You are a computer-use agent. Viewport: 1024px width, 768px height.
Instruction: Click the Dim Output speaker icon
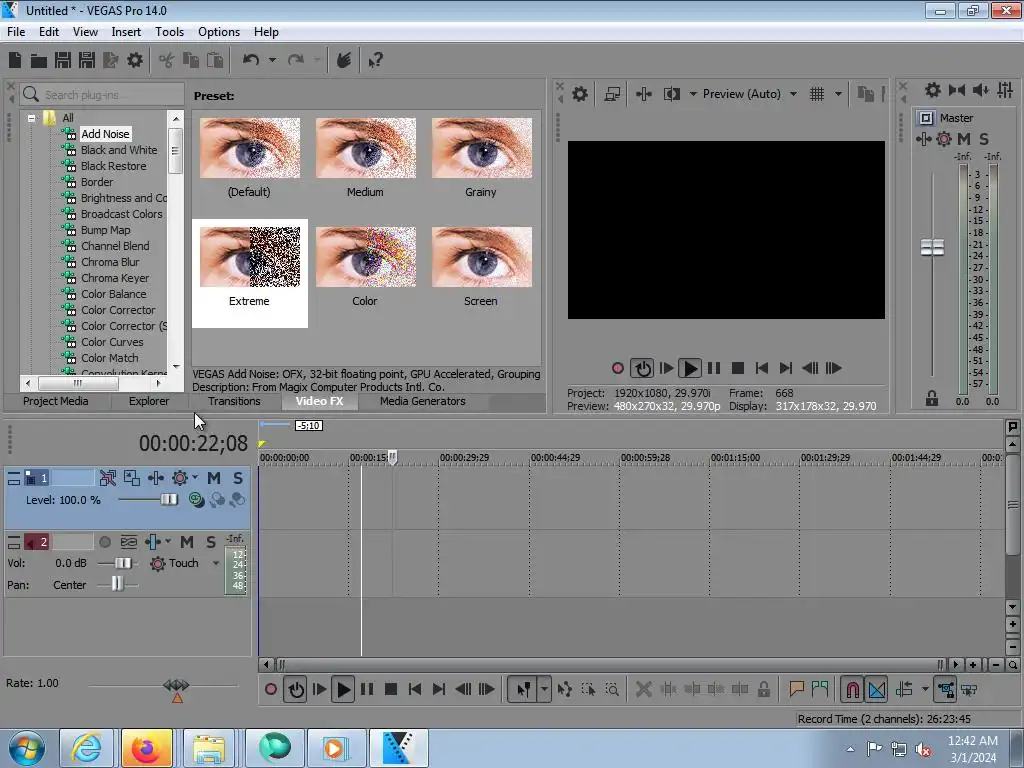point(980,89)
